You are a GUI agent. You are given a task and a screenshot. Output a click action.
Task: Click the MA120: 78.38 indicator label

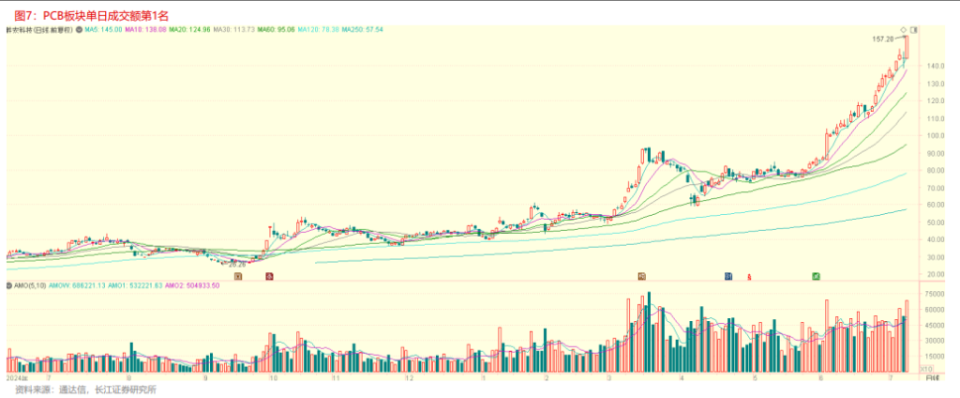(x=318, y=29)
